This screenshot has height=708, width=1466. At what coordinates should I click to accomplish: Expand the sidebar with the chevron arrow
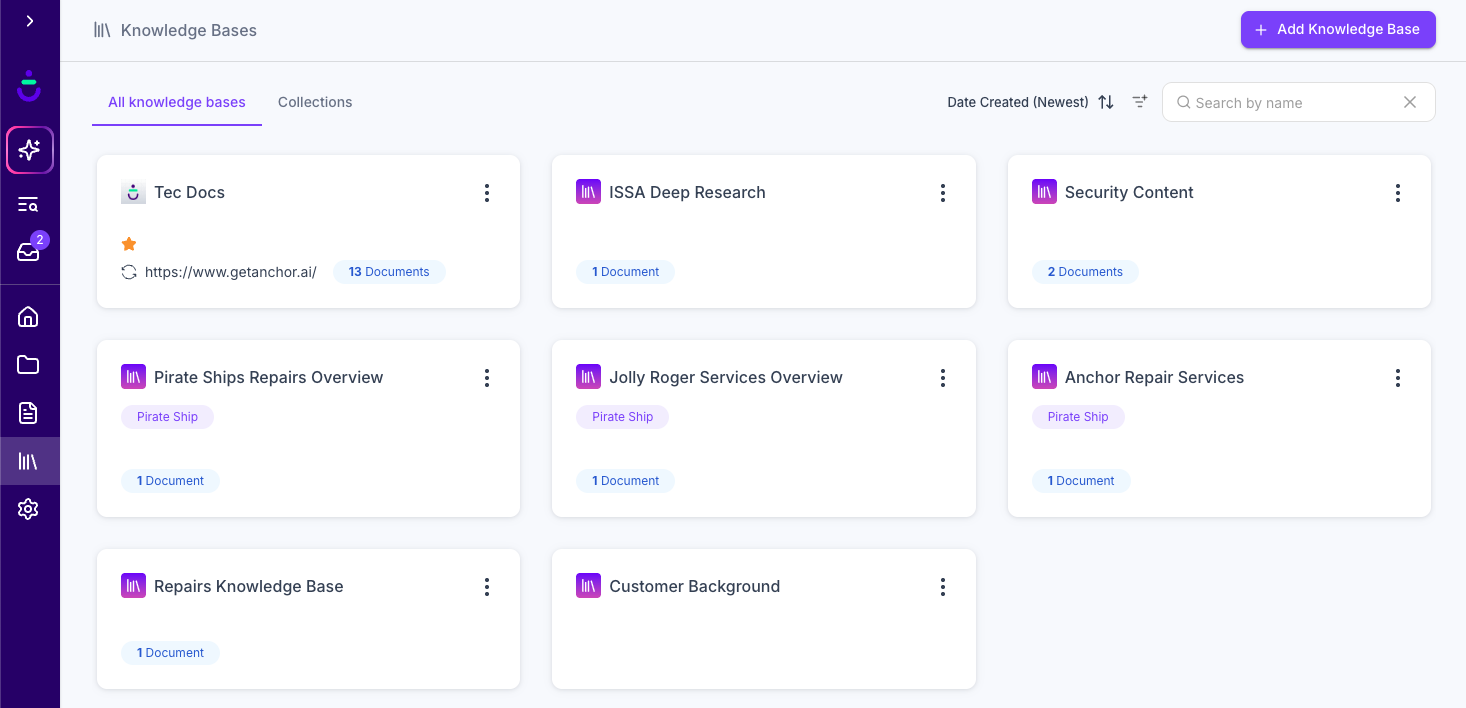pyautogui.click(x=30, y=21)
